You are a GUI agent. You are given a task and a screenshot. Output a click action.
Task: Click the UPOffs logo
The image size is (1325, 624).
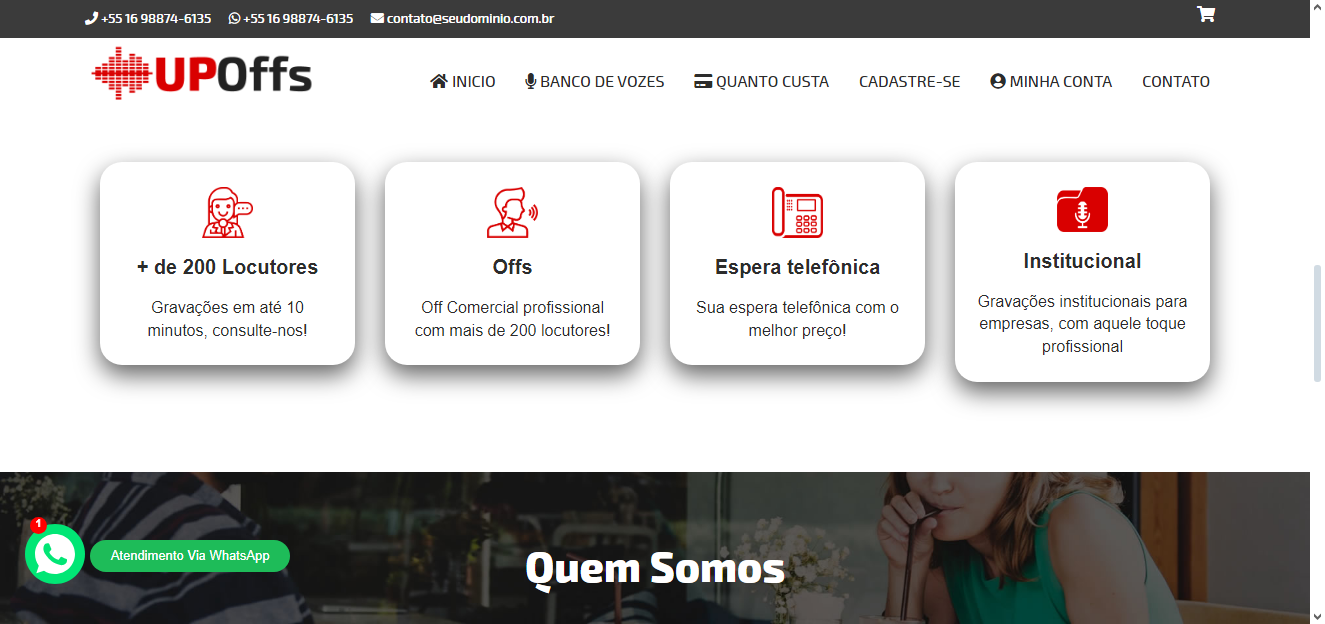(202, 74)
